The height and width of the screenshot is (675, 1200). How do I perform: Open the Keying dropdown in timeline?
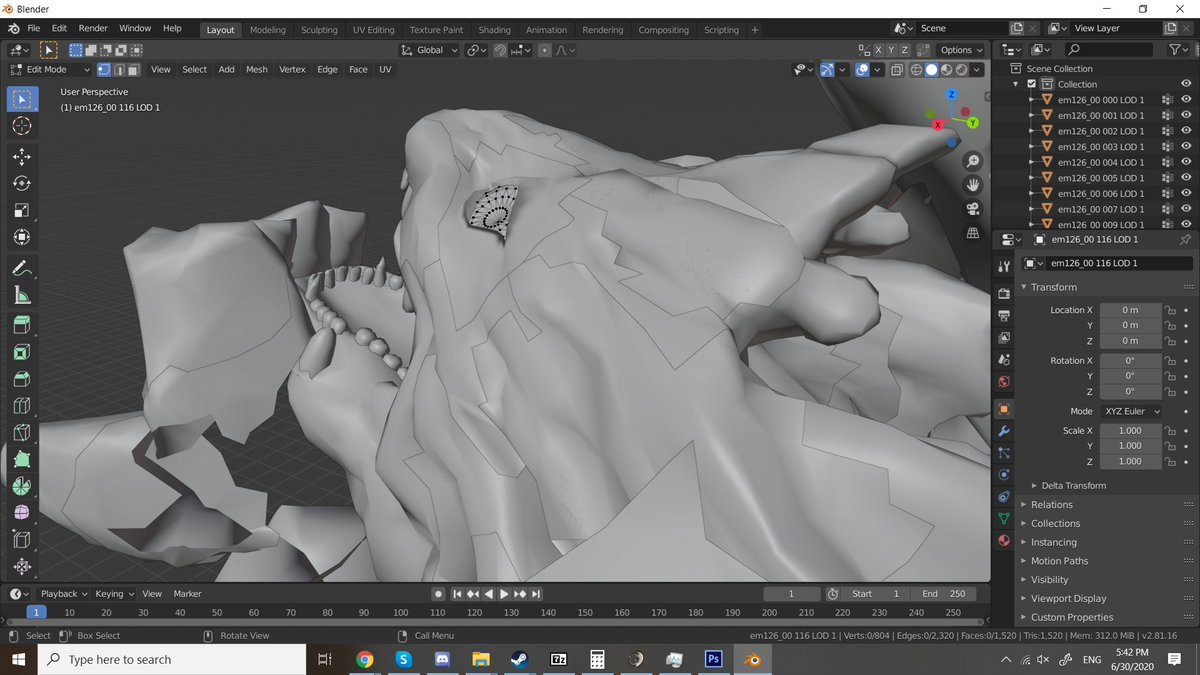point(114,594)
